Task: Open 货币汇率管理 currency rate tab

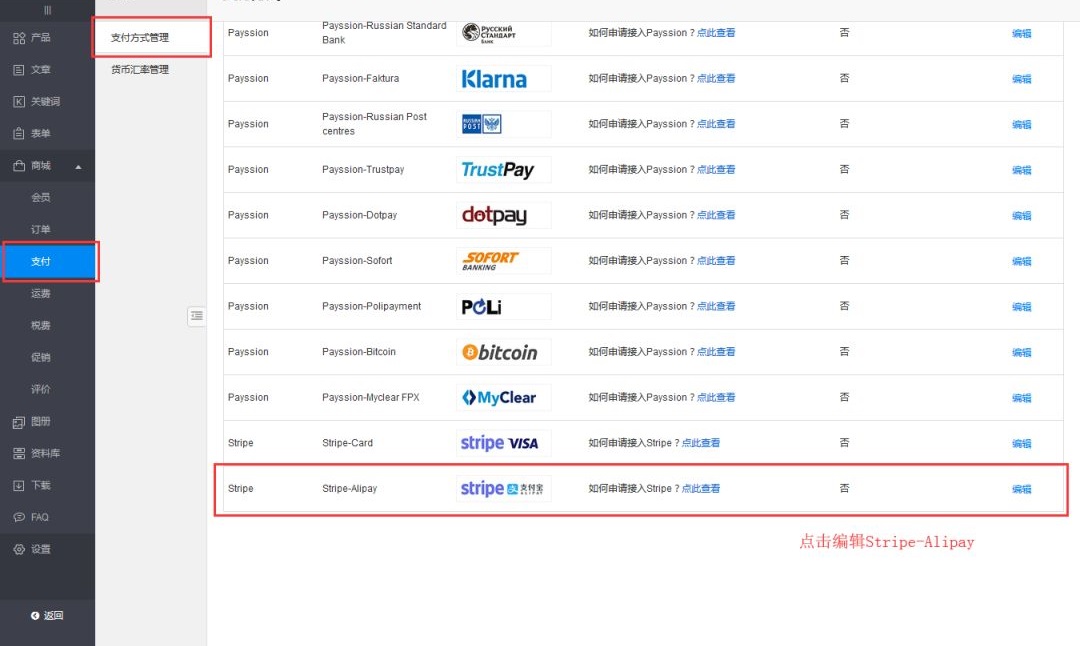Action: click(140, 70)
